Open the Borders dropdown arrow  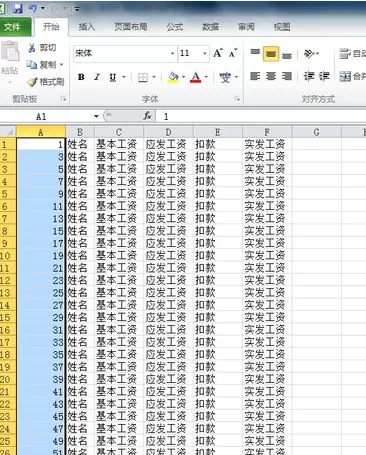pyautogui.click(x=154, y=77)
